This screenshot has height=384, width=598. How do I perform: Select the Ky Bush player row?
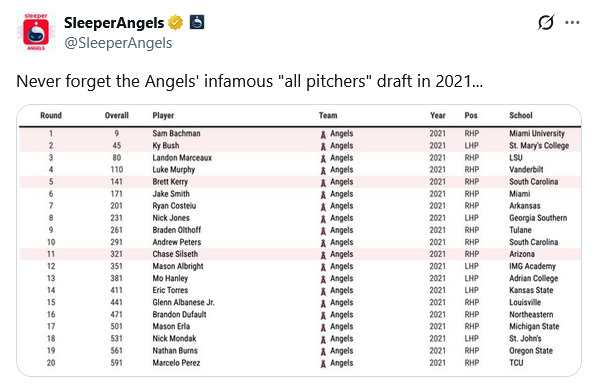[300, 146]
